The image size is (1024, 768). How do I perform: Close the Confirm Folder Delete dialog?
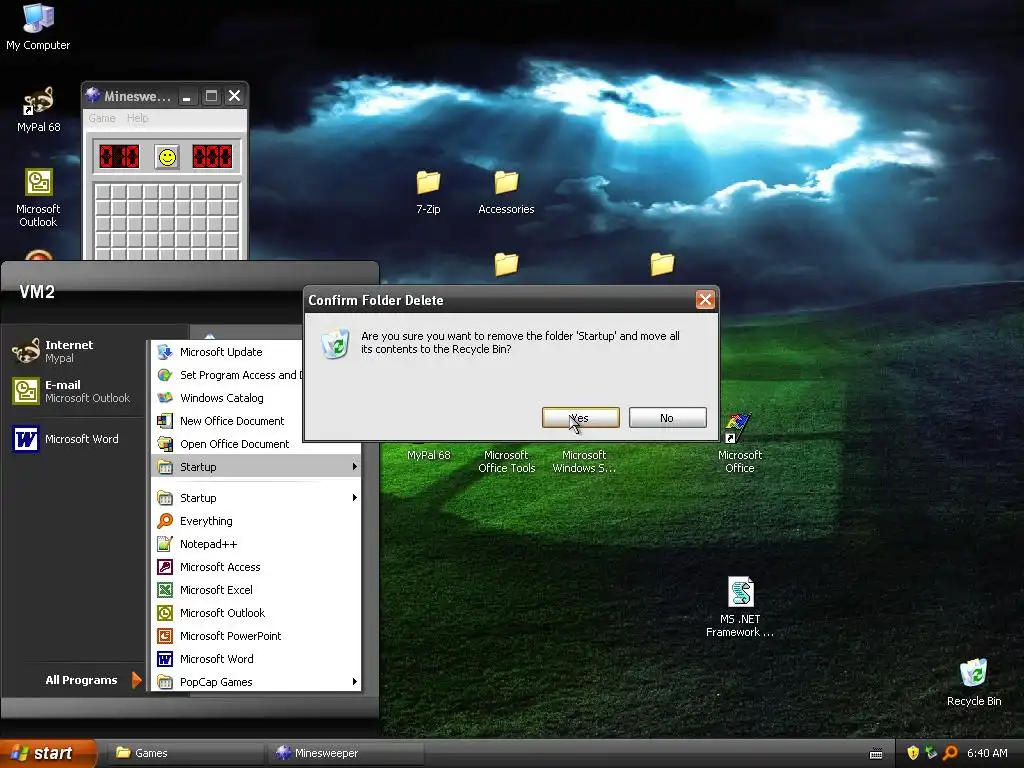point(705,300)
